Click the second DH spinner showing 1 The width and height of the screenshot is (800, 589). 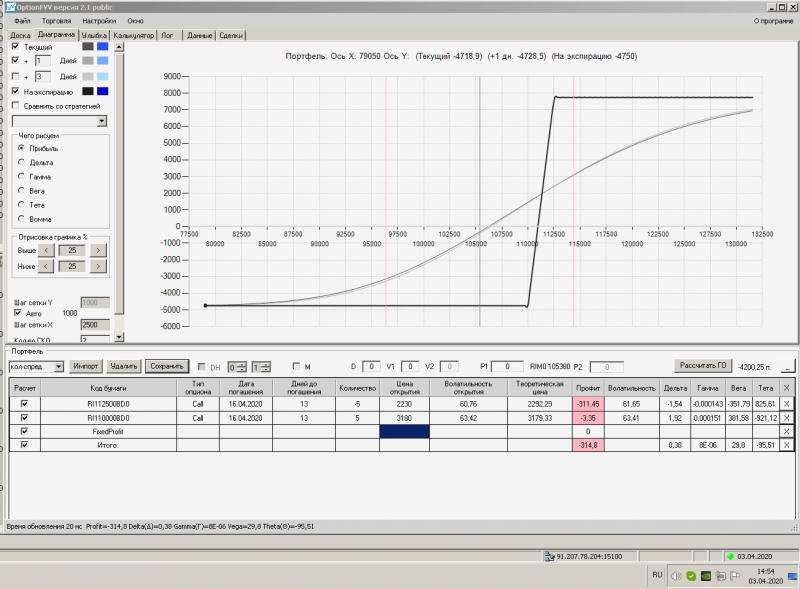pyautogui.click(x=261, y=367)
